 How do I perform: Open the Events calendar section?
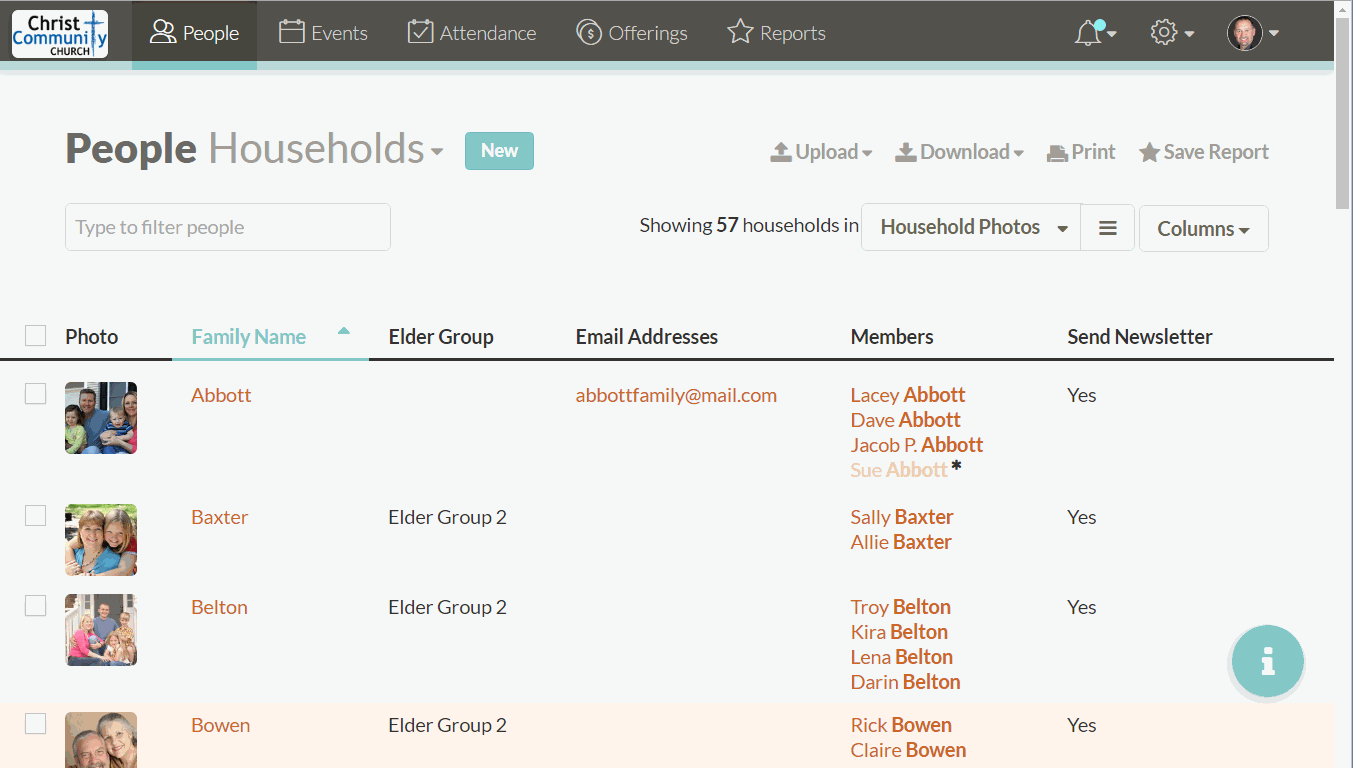322,32
